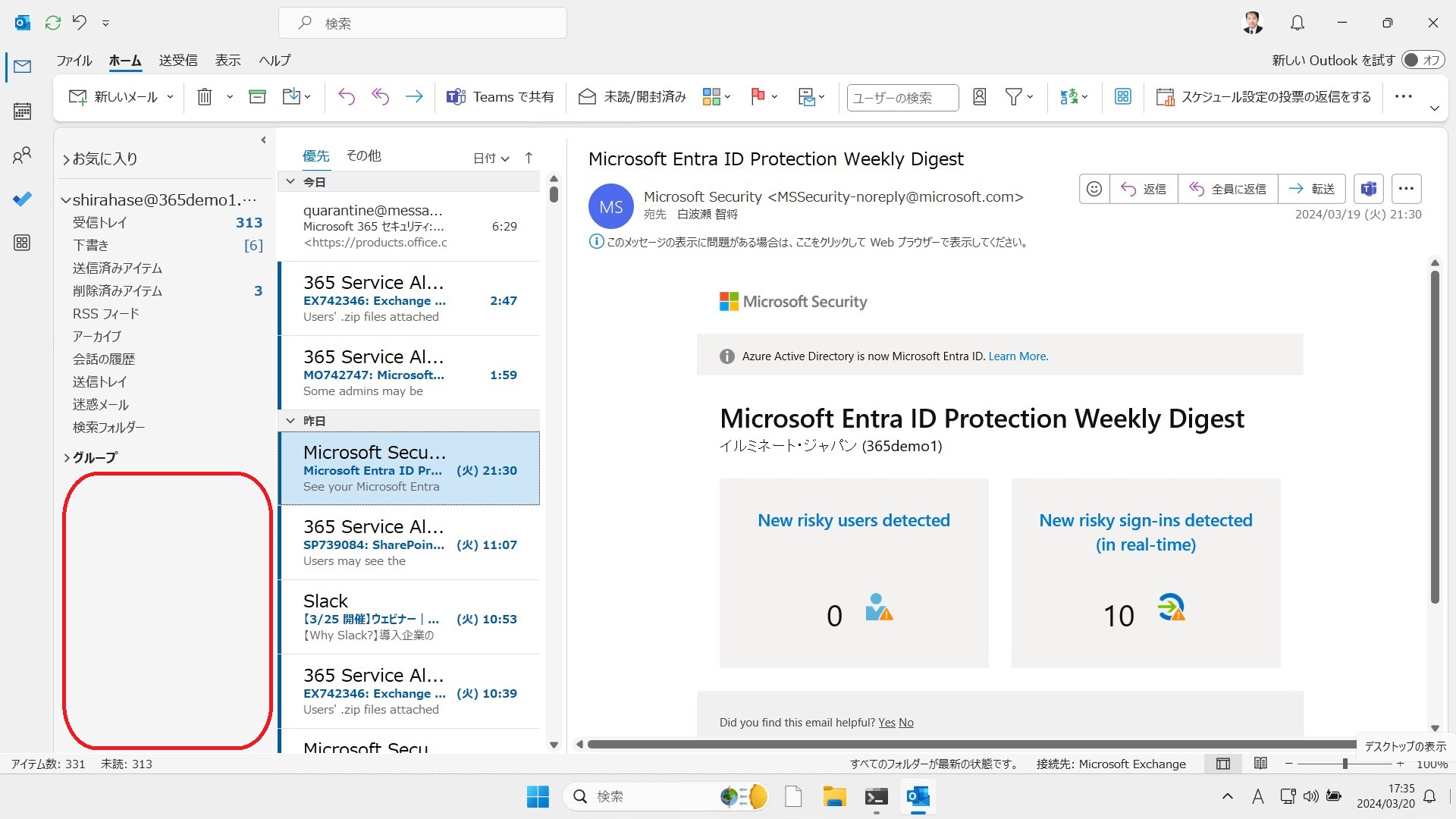
Task: Mark message as unread/read
Action: [x=632, y=97]
